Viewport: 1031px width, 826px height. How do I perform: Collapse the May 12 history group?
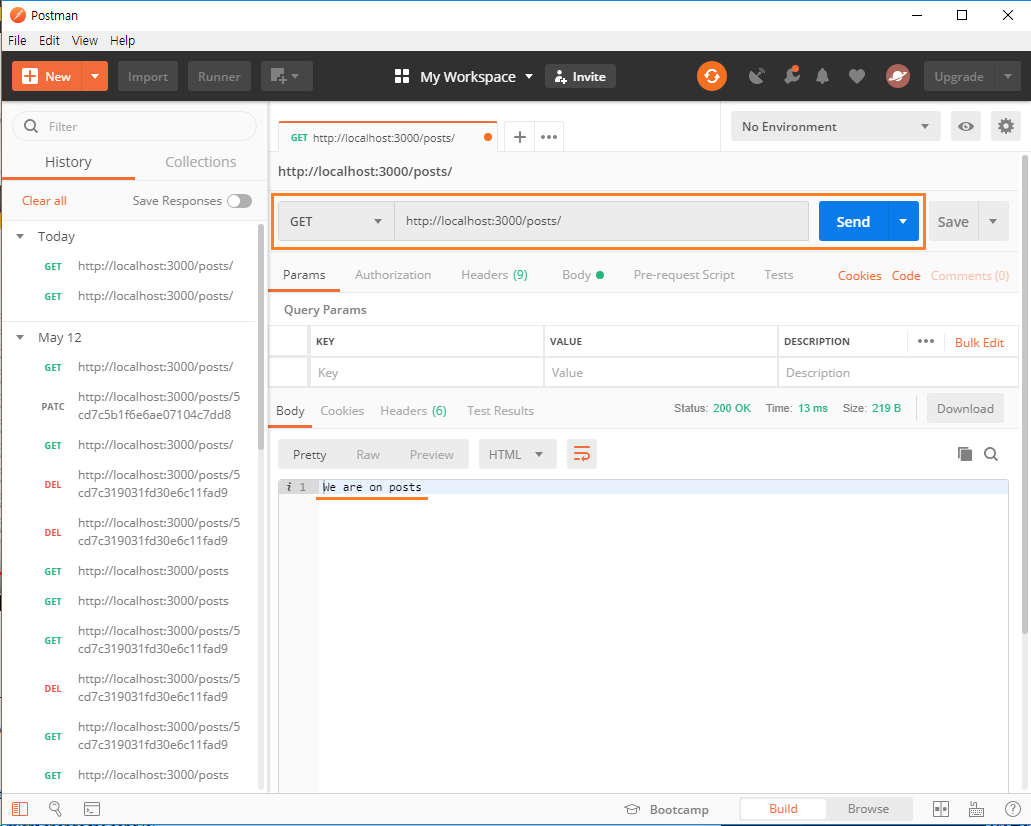point(20,337)
